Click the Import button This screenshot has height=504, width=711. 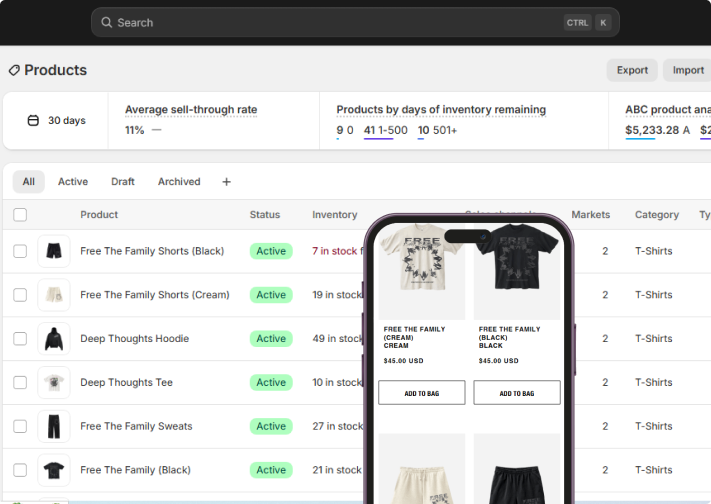coord(687,70)
